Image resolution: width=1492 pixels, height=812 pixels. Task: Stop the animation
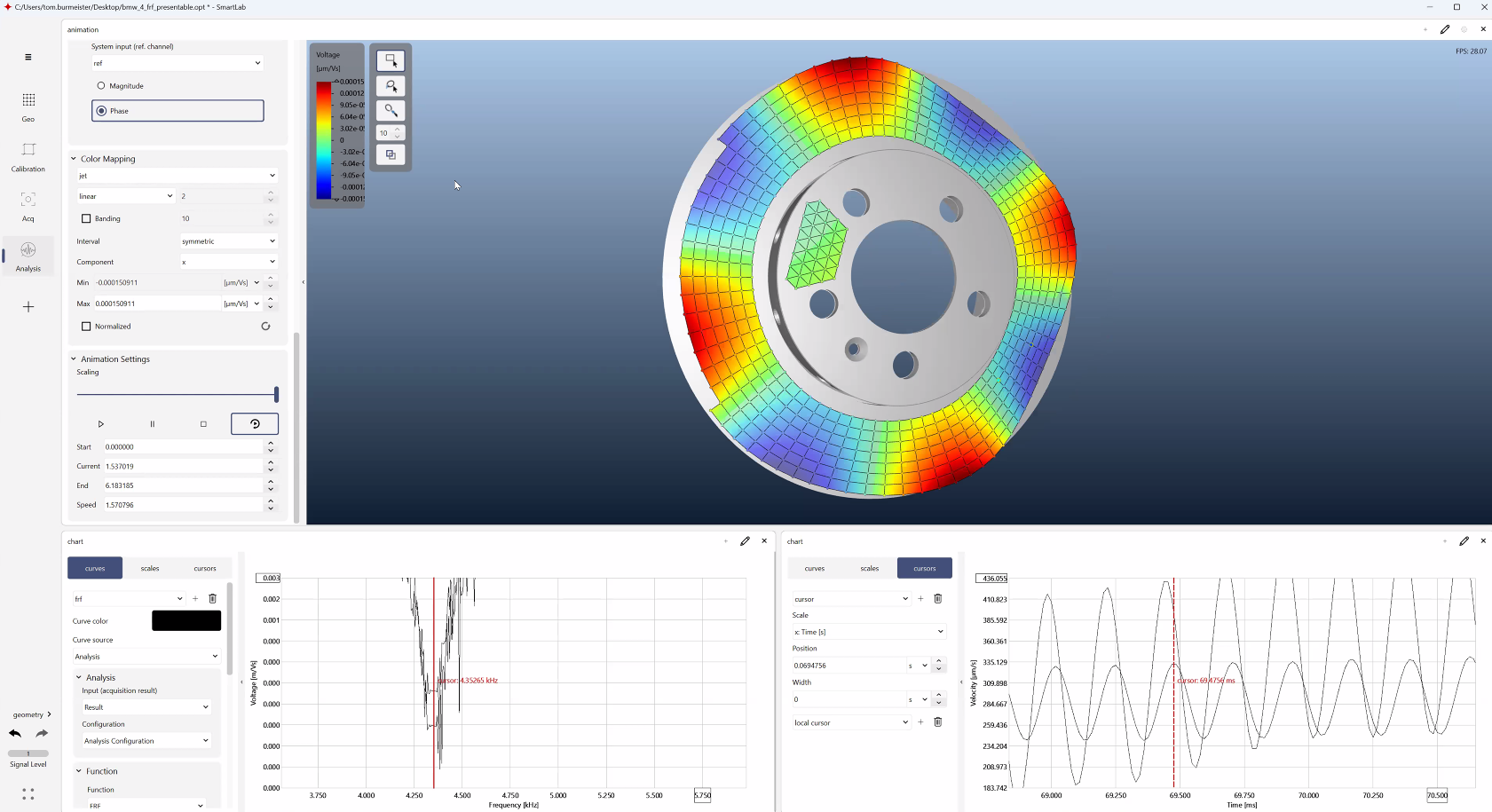203,424
